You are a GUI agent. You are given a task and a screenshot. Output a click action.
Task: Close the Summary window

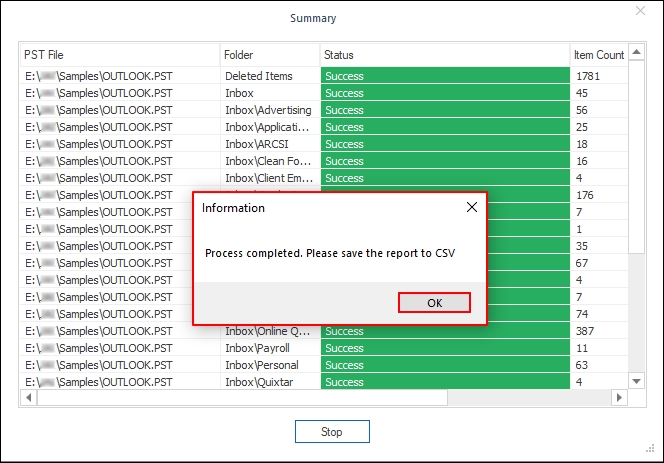click(640, 11)
